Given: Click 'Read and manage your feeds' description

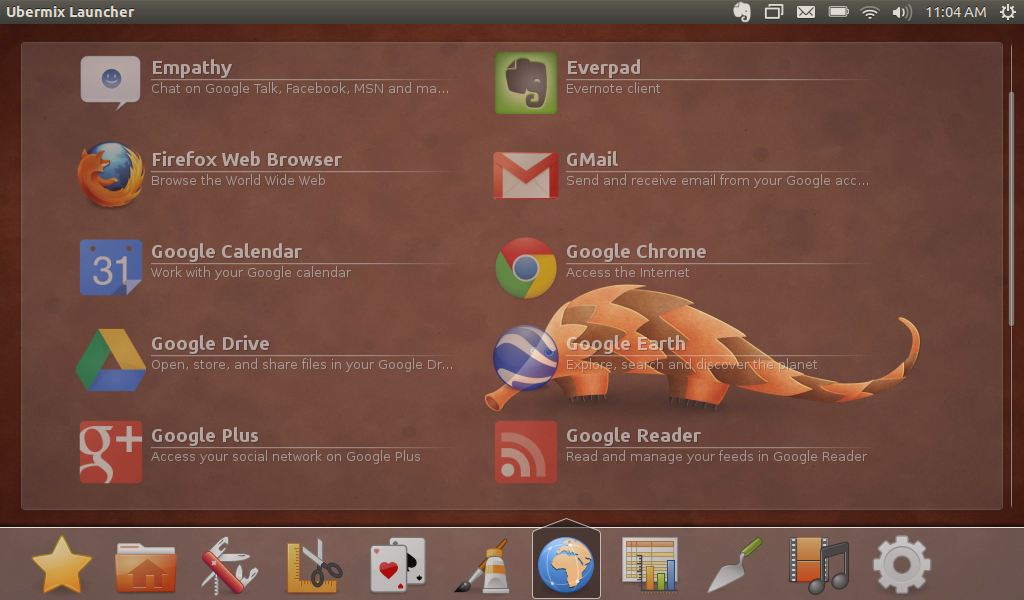Looking at the screenshot, I should 716,457.
